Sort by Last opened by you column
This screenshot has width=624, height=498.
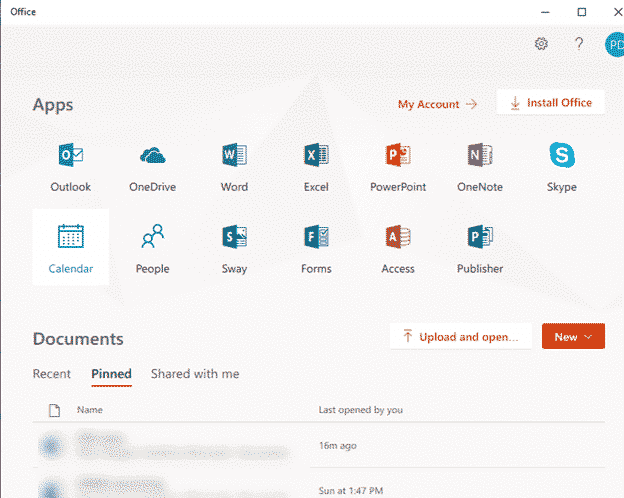point(361,410)
